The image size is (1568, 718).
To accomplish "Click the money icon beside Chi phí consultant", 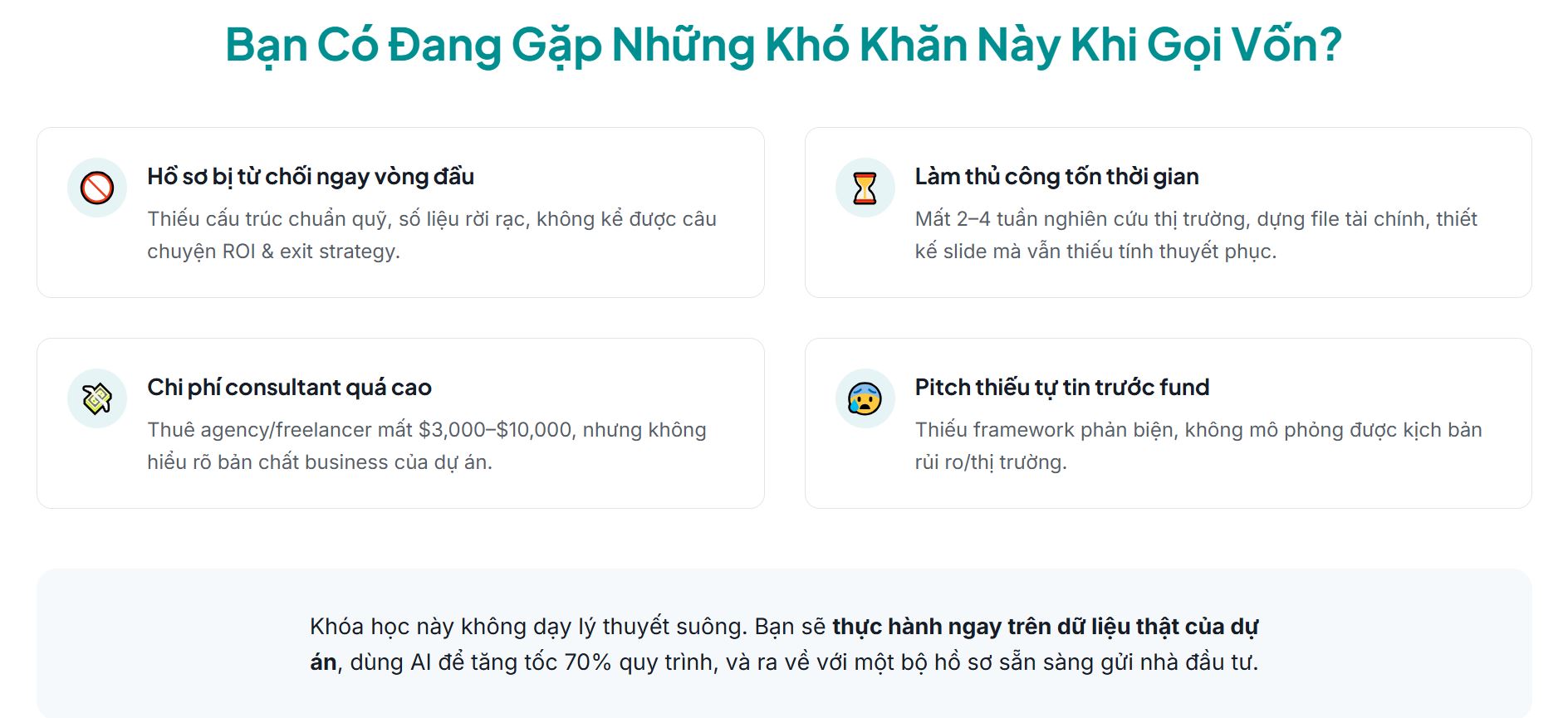I will coord(97,398).
